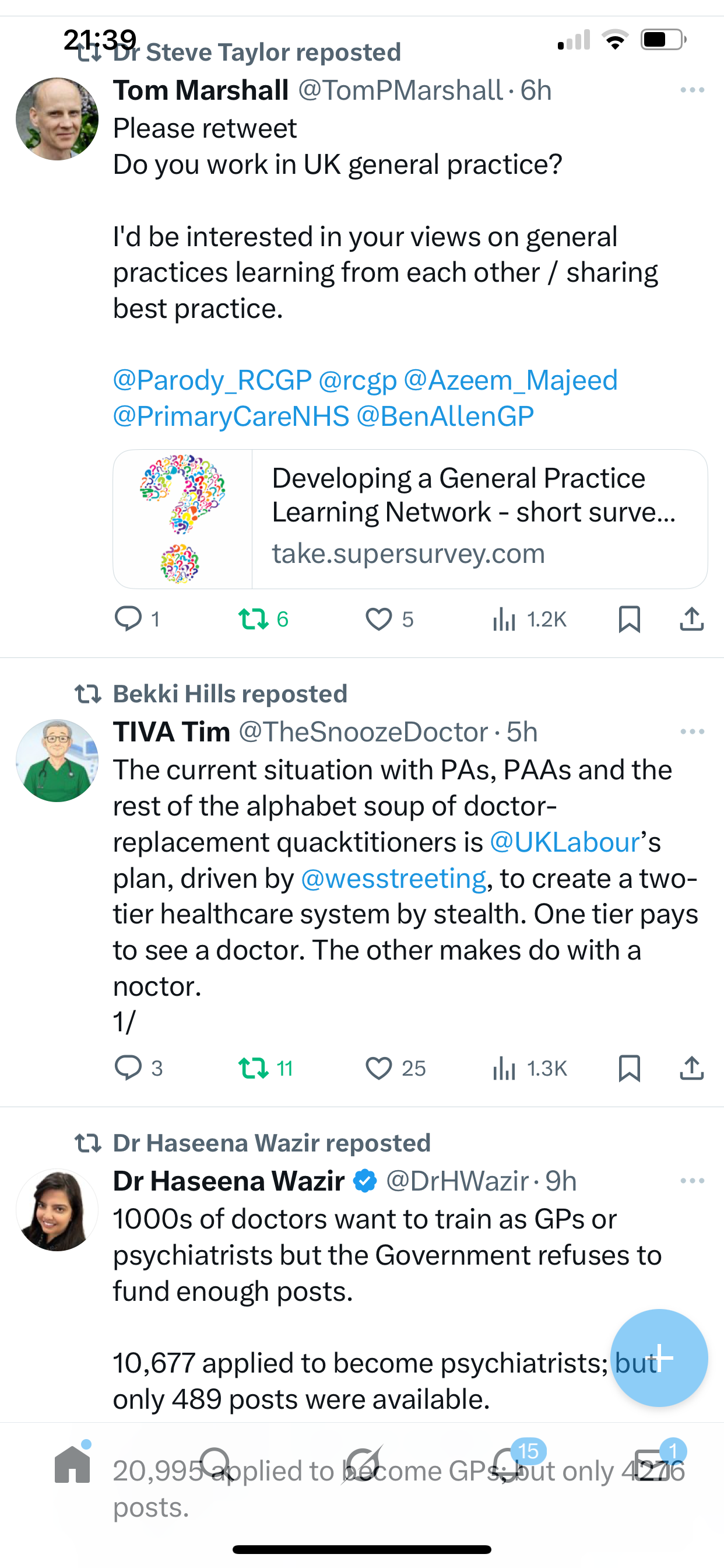
Task: Open the @Azeem_Majeed mention link
Action: click(511, 380)
